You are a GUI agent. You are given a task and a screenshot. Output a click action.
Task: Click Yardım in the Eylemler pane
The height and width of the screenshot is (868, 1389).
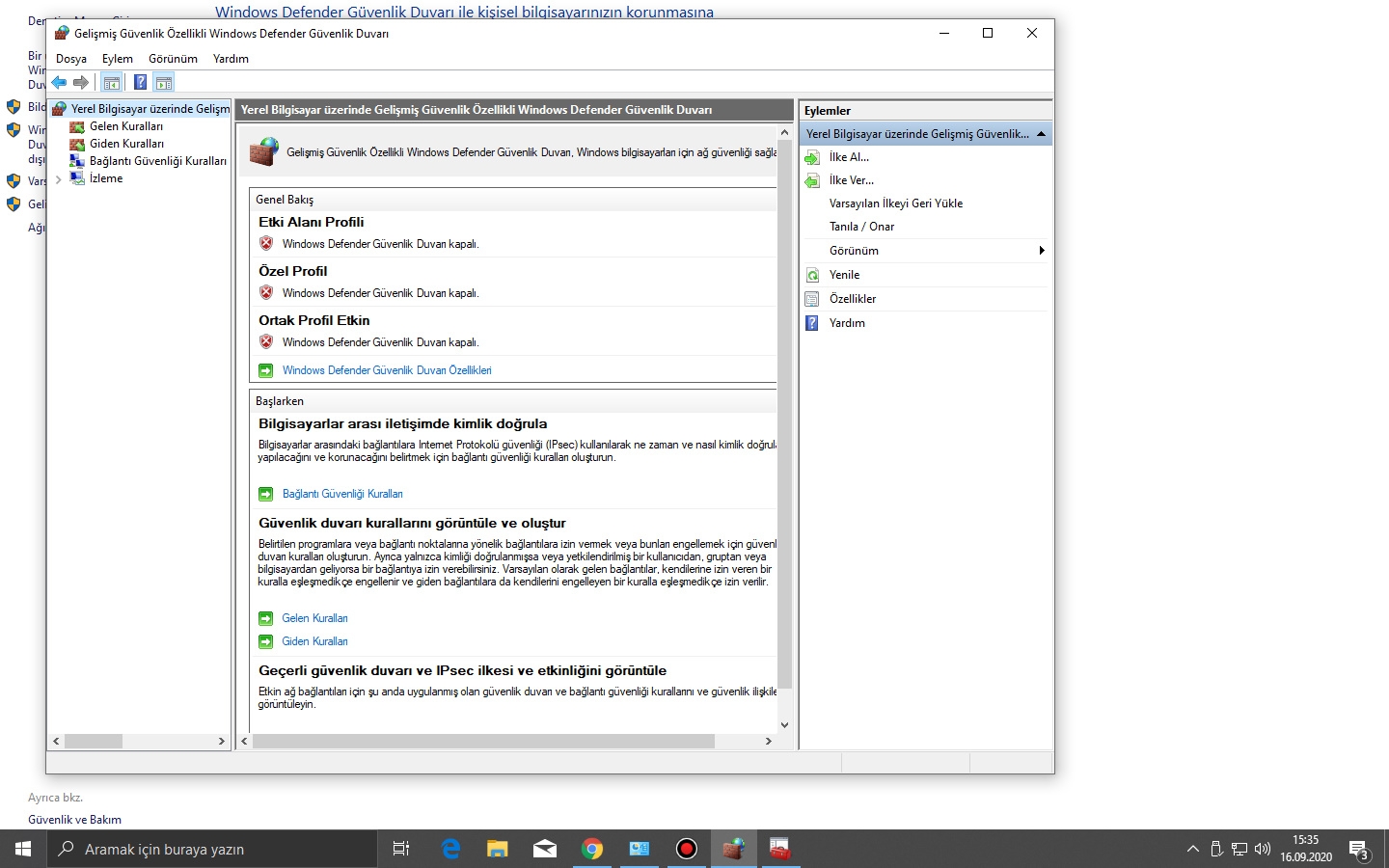[847, 323]
